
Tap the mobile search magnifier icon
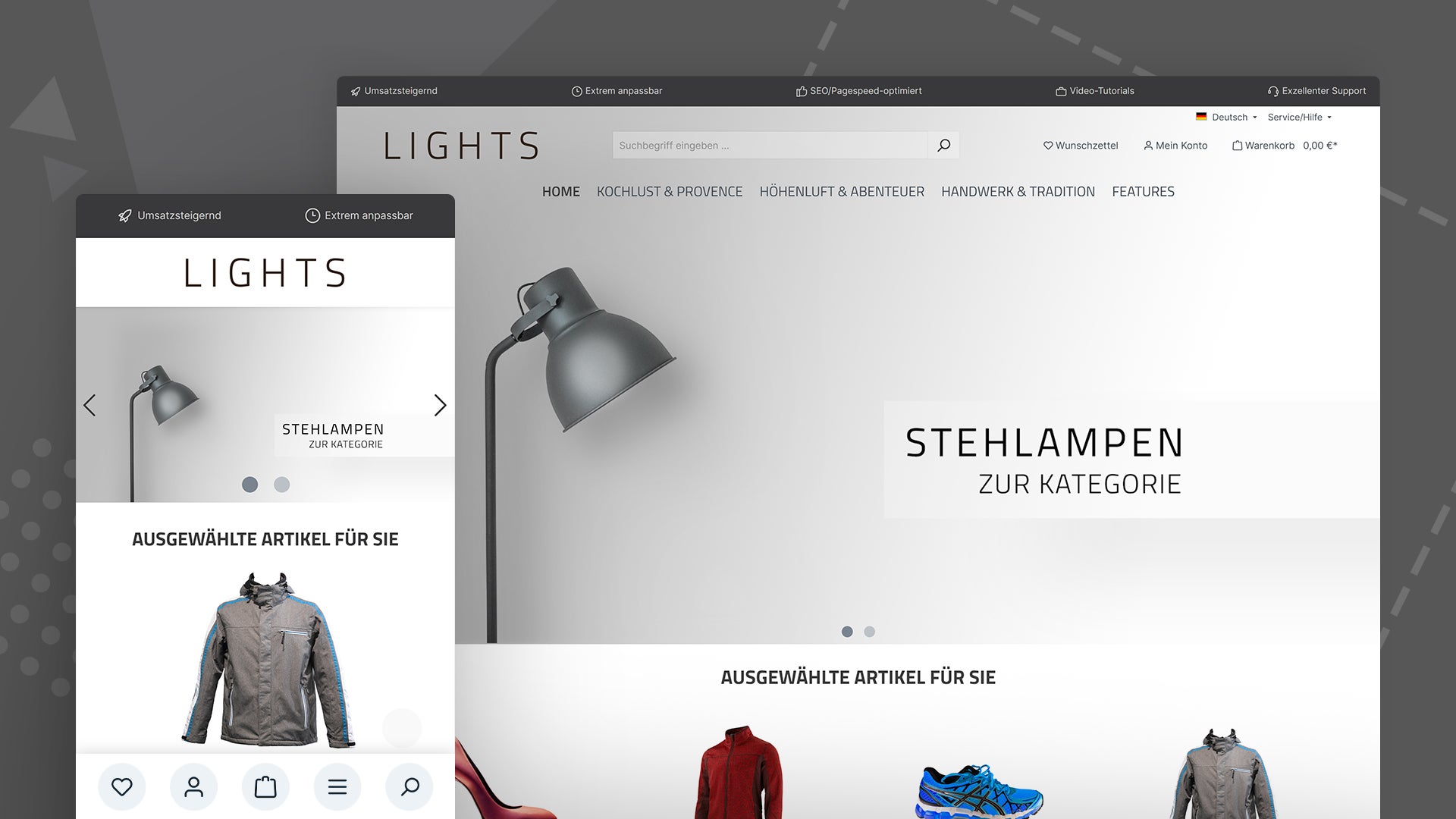click(x=409, y=787)
